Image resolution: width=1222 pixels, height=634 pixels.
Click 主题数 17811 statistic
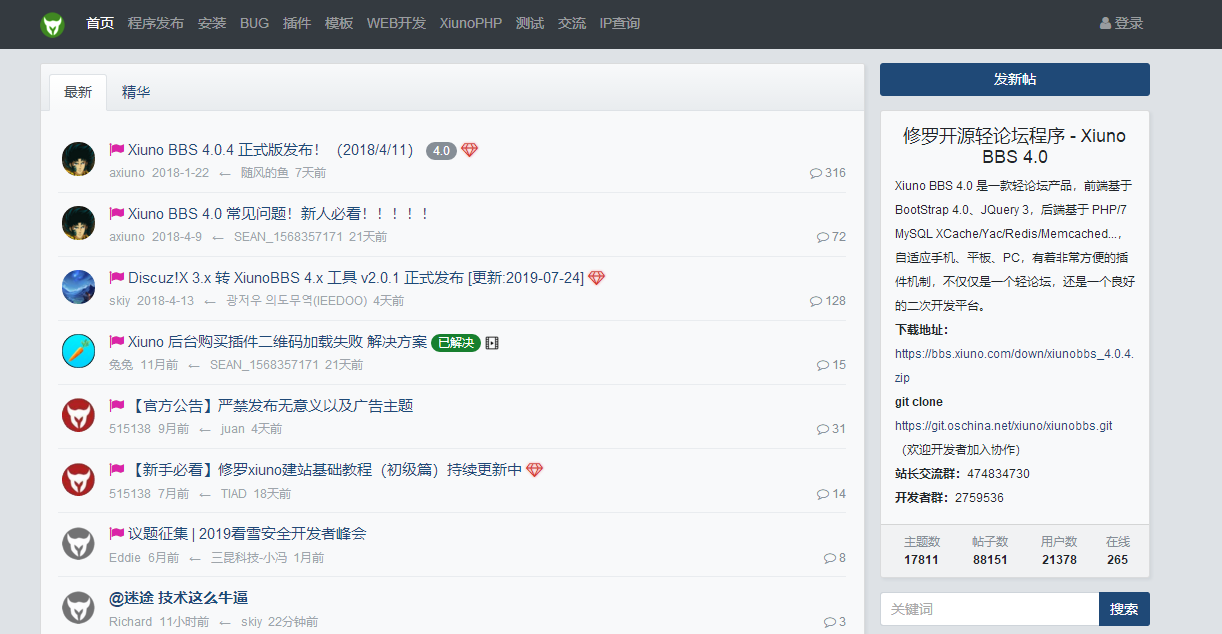(x=922, y=551)
